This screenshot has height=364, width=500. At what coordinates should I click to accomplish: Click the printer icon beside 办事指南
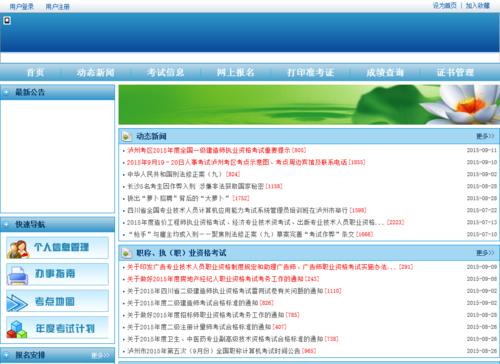click(18, 275)
